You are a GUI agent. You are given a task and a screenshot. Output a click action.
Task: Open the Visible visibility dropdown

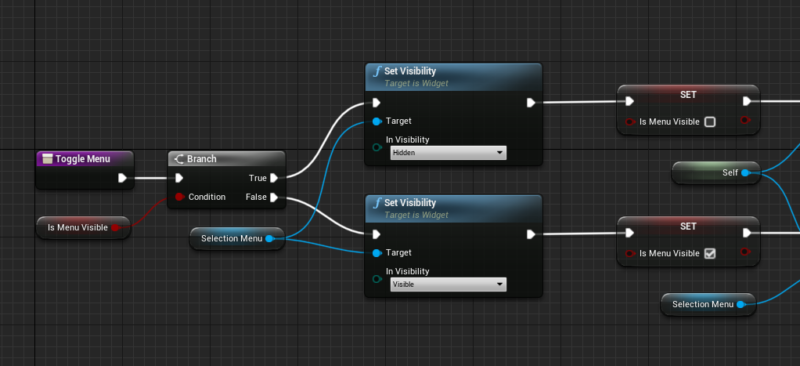(x=448, y=284)
